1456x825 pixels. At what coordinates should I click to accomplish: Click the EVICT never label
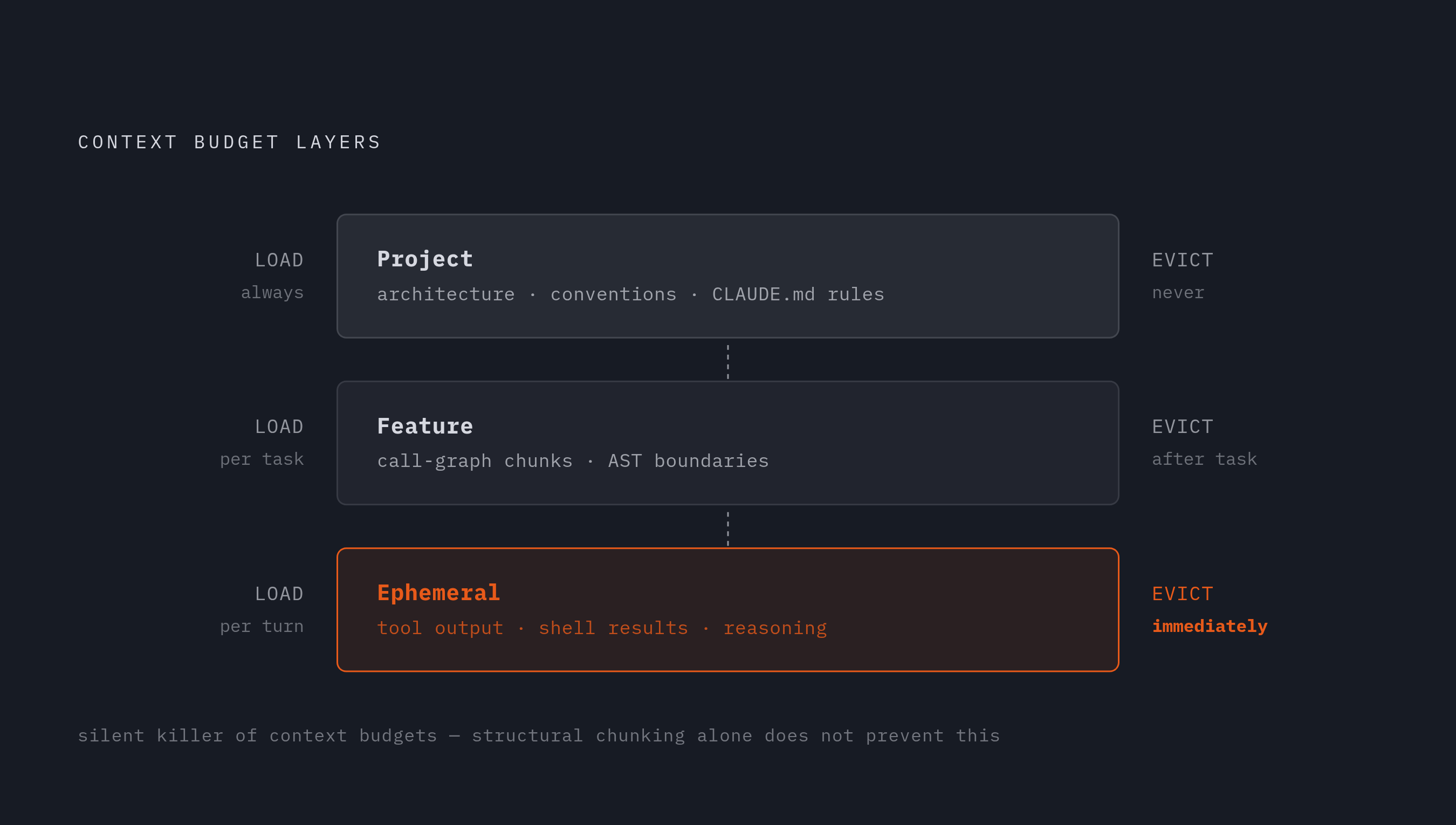pyautogui.click(x=1183, y=276)
